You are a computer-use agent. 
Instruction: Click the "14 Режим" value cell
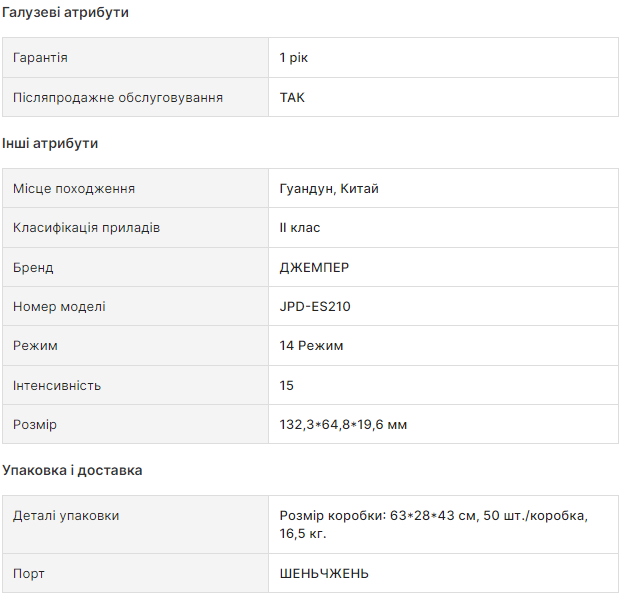click(312, 346)
